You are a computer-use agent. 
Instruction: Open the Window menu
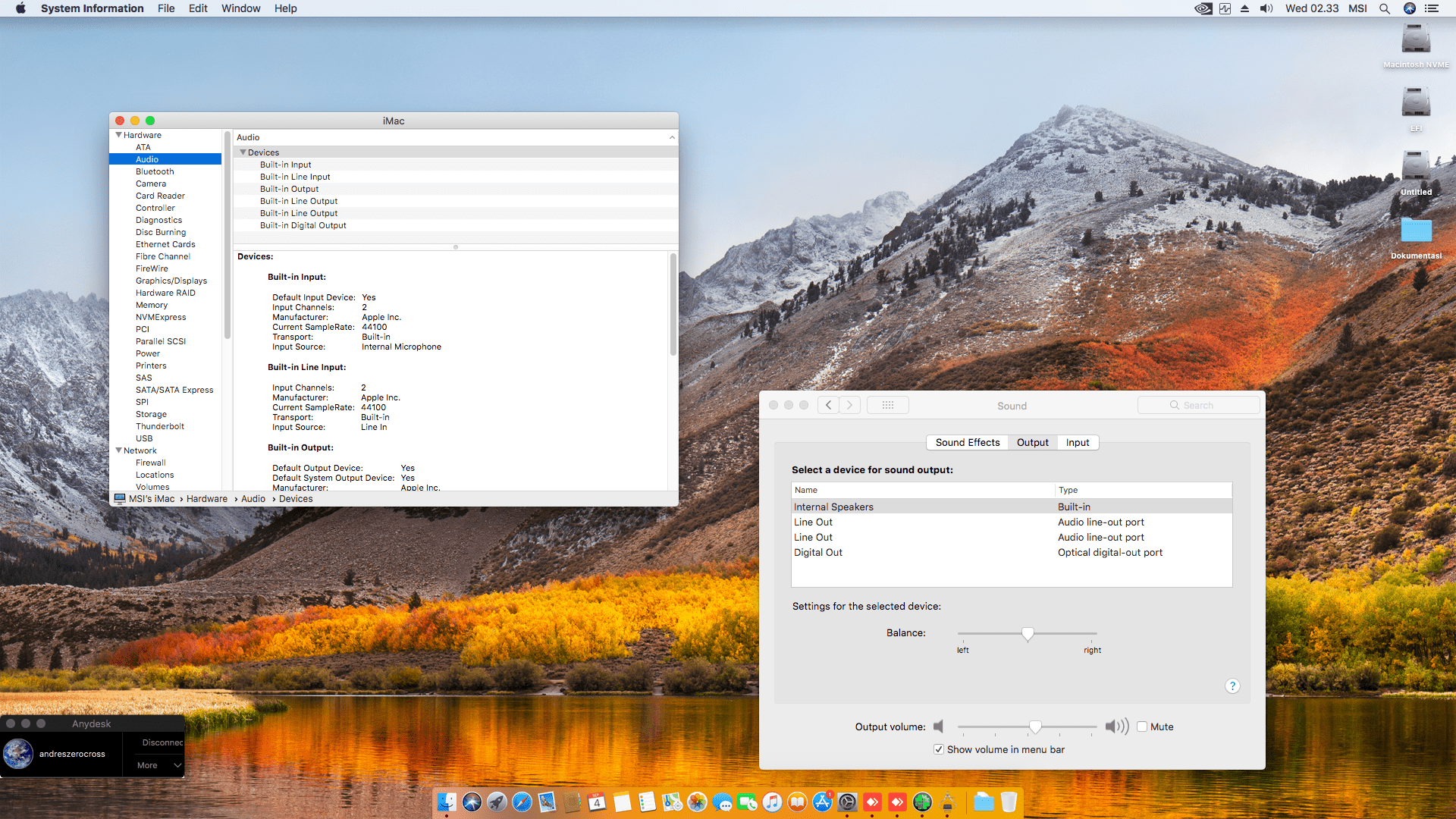coord(240,8)
